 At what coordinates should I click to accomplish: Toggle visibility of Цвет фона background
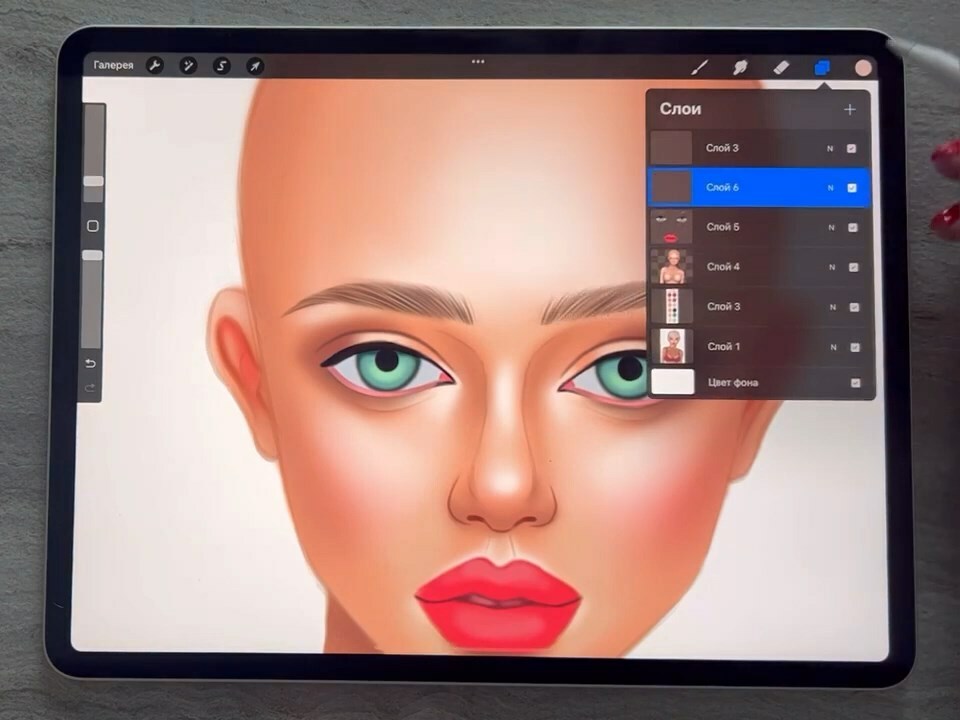coord(856,383)
